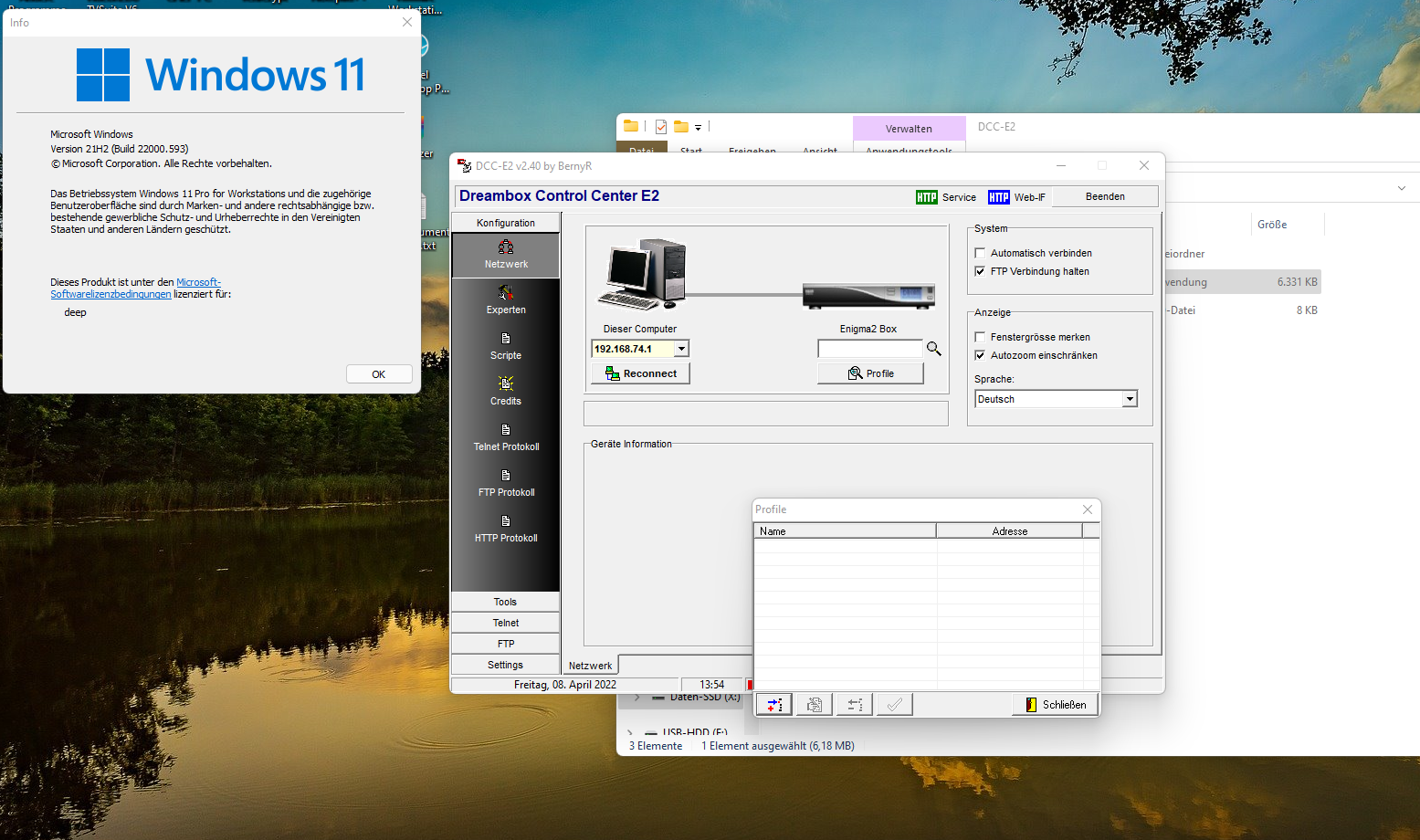Image resolution: width=1420 pixels, height=840 pixels.
Task: Uncheck FTP Verbindung halten
Action: click(980, 271)
